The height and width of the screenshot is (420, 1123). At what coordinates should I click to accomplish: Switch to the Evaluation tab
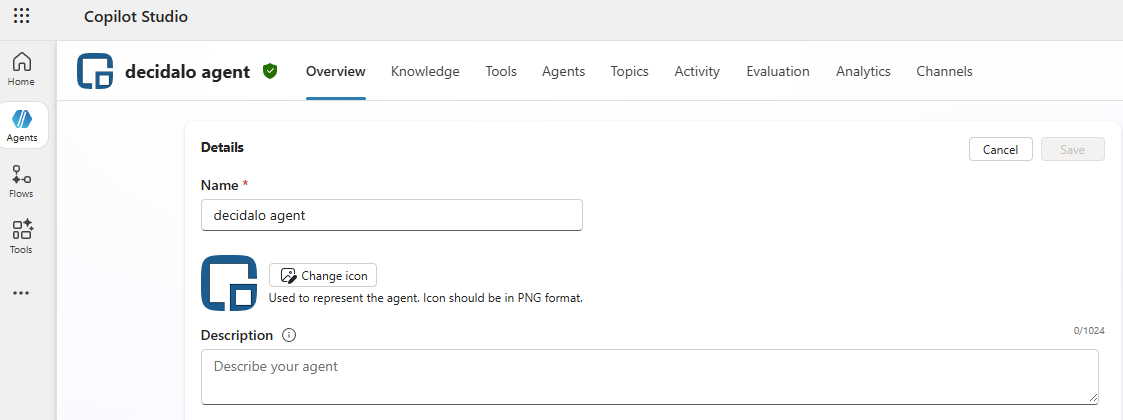pyautogui.click(x=778, y=71)
